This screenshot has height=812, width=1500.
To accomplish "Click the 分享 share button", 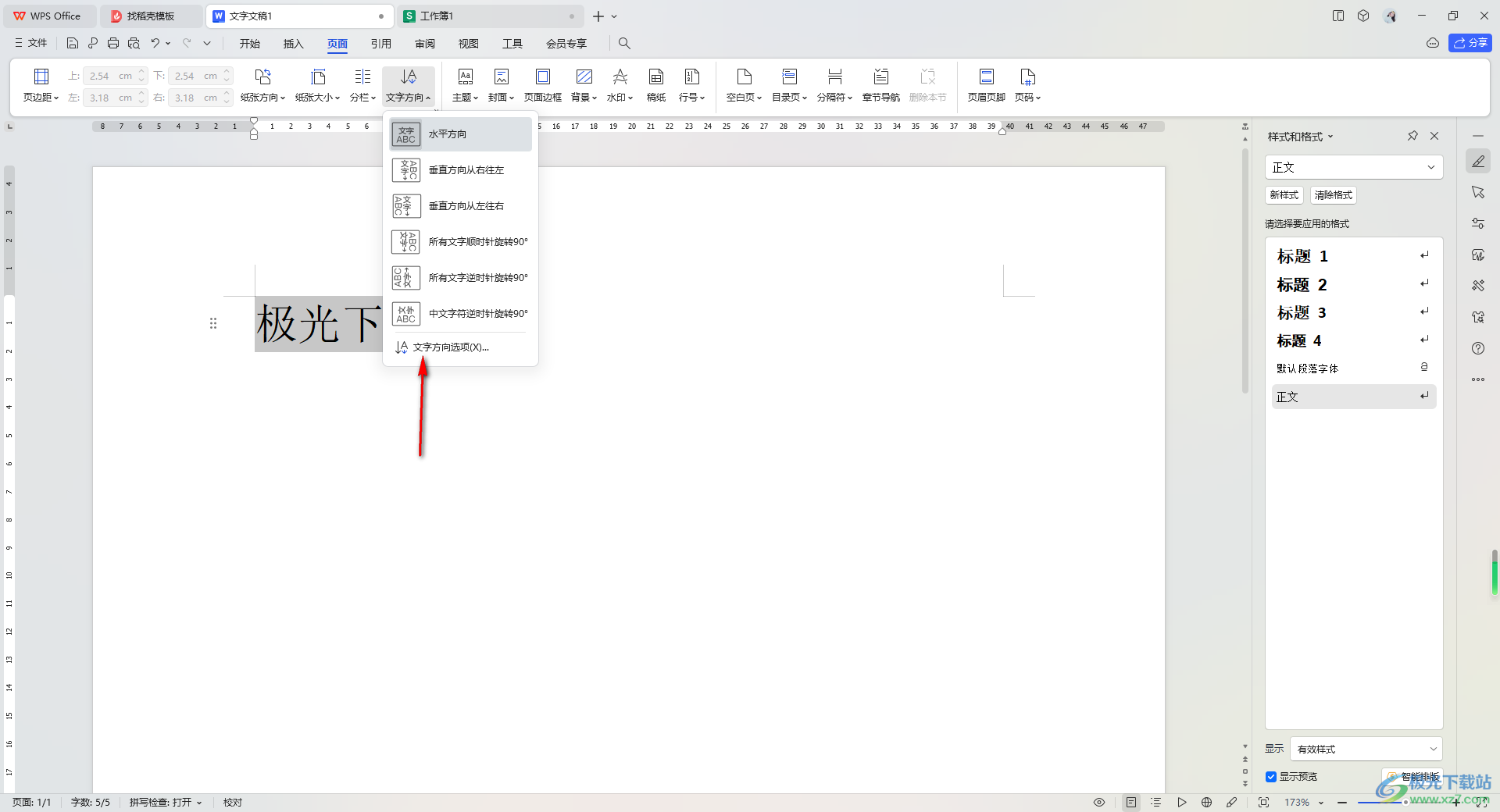I will (x=1470, y=43).
